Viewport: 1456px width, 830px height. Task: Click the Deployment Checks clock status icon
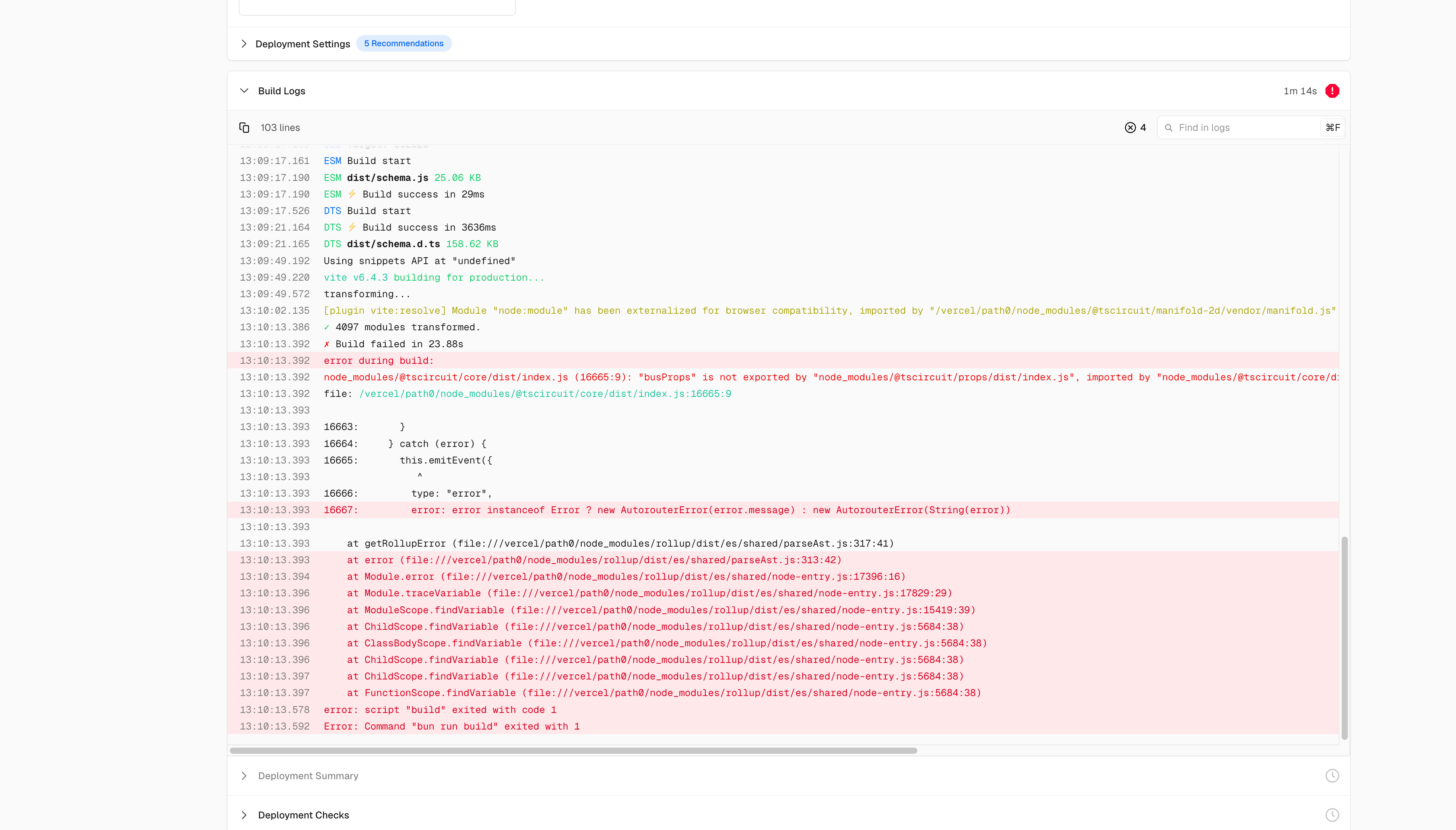[x=1332, y=815]
